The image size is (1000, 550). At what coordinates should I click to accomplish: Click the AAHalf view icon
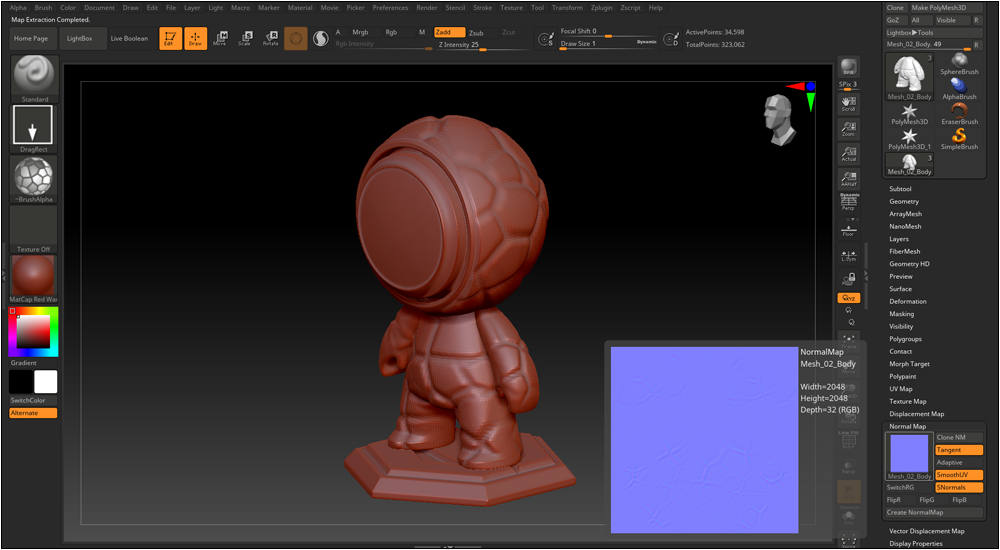point(848,179)
